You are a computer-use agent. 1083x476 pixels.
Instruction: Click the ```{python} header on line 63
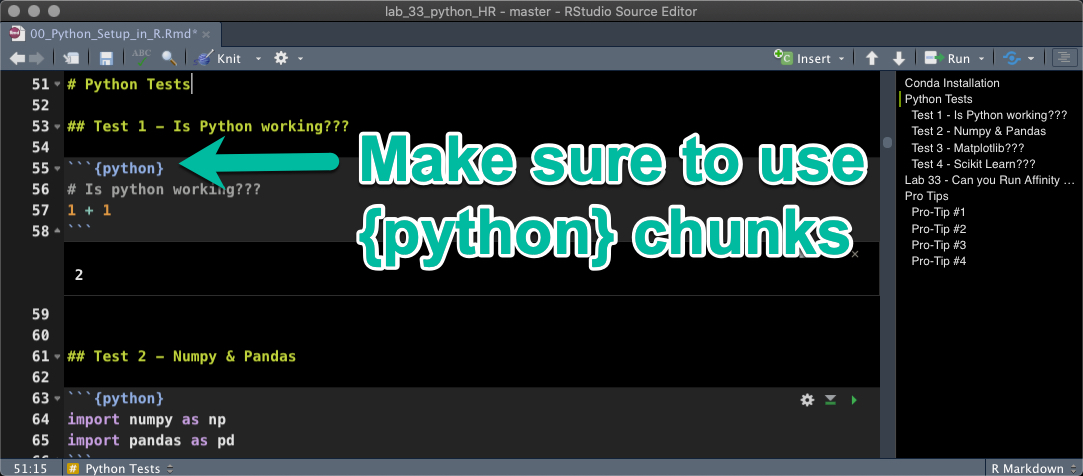coord(115,399)
